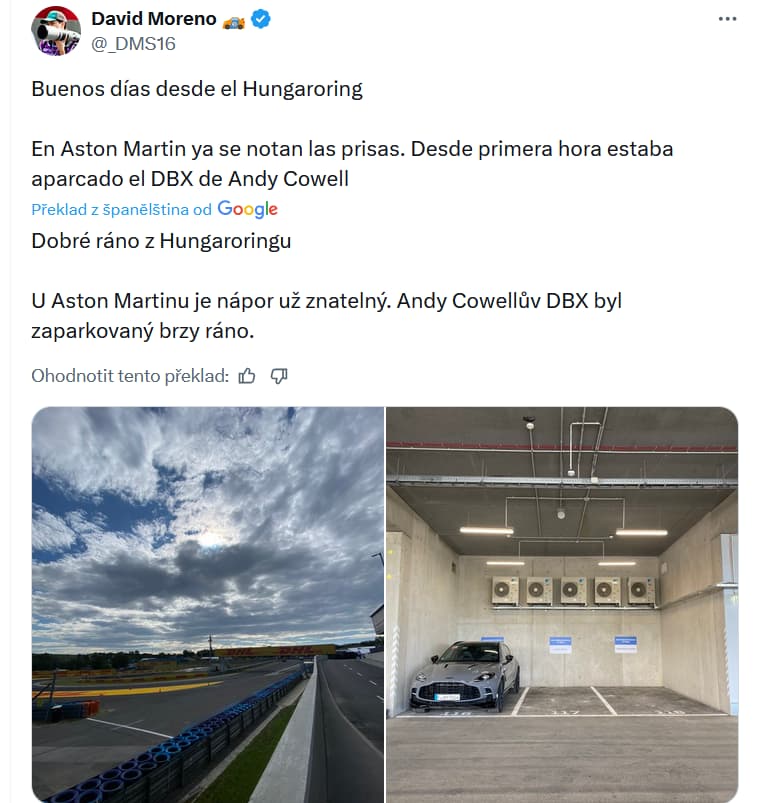Open the parked Aston Martin DBX photo
The height and width of the screenshot is (803, 762).
point(562,604)
